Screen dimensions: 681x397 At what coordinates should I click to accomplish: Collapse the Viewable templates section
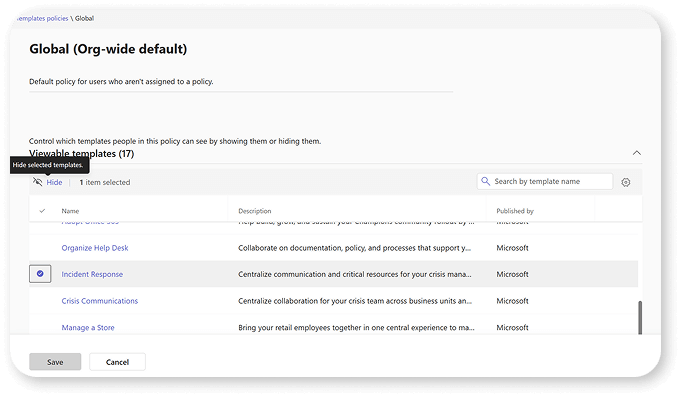[x=637, y=153]
